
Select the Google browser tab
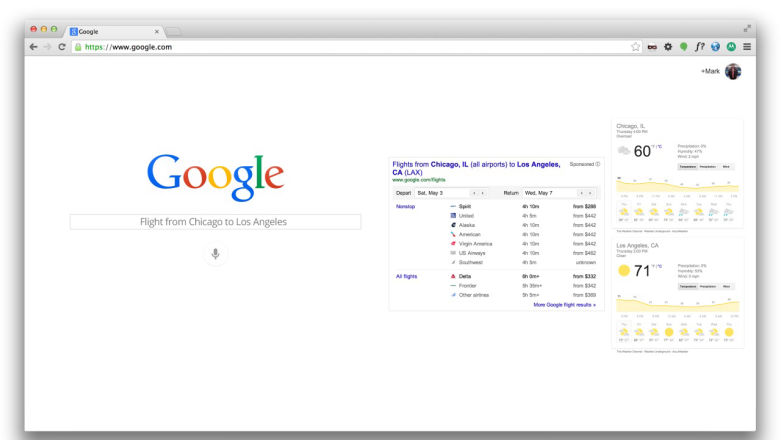click(x=115, y=31)
